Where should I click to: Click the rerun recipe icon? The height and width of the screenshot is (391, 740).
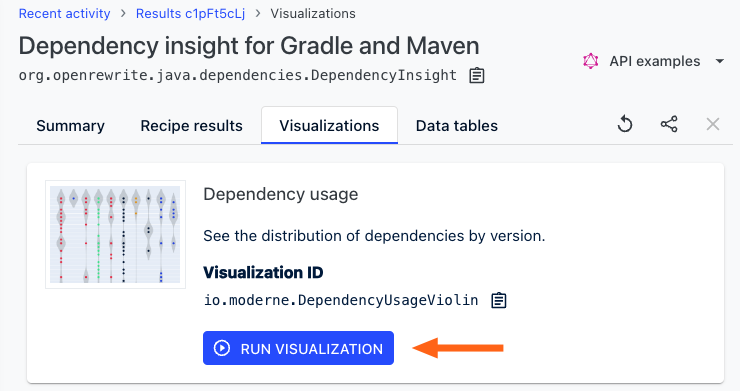(x=625, y=125)
